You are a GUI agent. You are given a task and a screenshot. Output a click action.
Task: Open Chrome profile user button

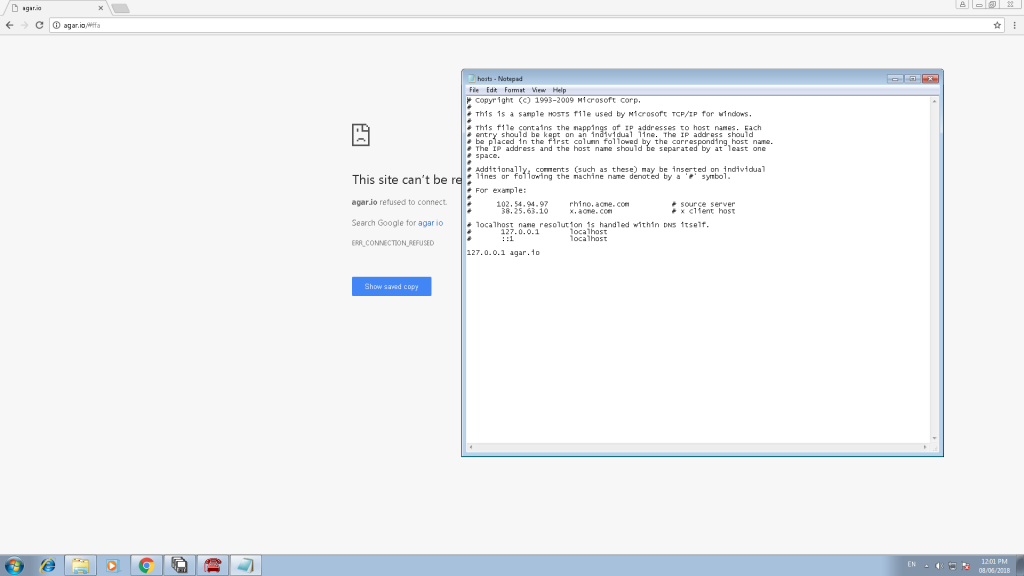963,4
